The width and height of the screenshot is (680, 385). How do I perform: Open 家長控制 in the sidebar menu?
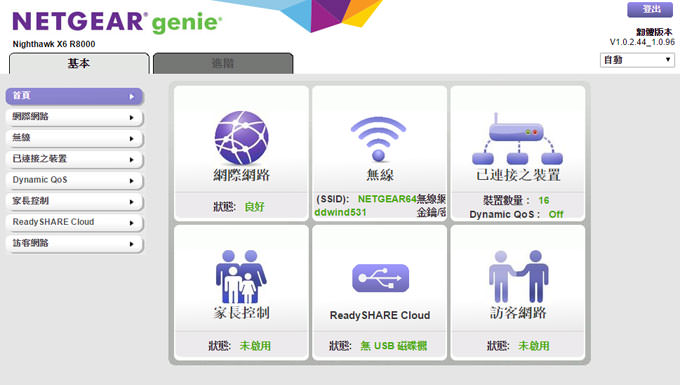point(74,201)
